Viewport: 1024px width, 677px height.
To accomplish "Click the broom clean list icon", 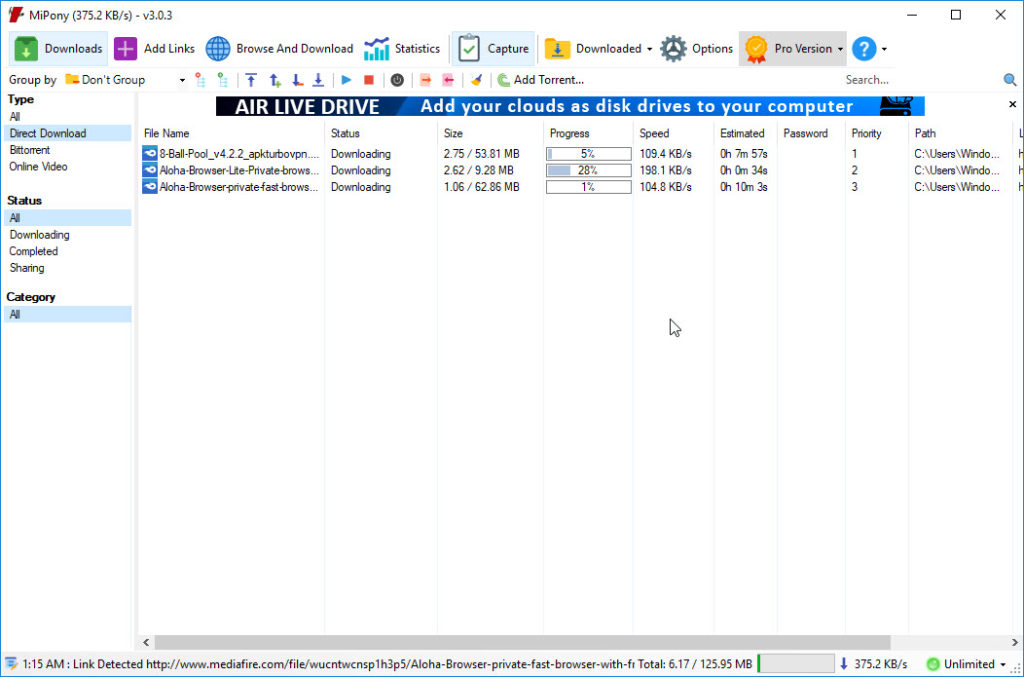I will coord(477,80).
